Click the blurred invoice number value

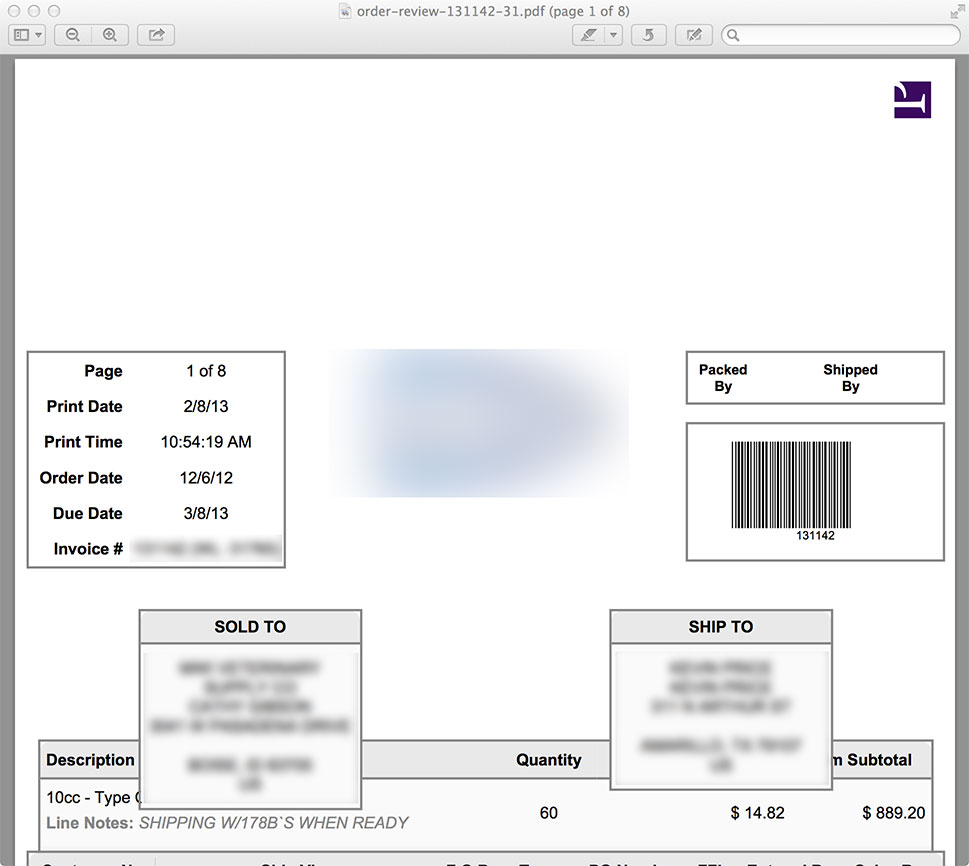tap(207, 549)
